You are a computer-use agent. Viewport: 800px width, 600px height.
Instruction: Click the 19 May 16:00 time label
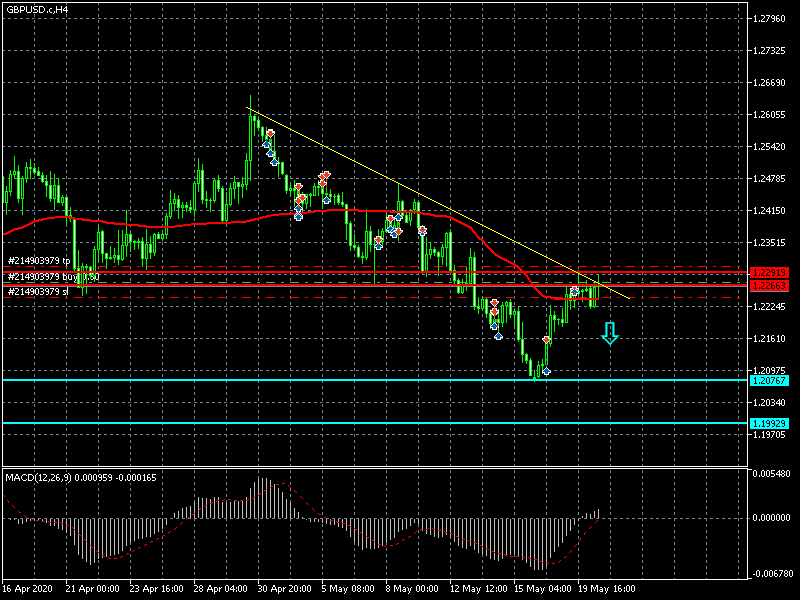point(608,589)
